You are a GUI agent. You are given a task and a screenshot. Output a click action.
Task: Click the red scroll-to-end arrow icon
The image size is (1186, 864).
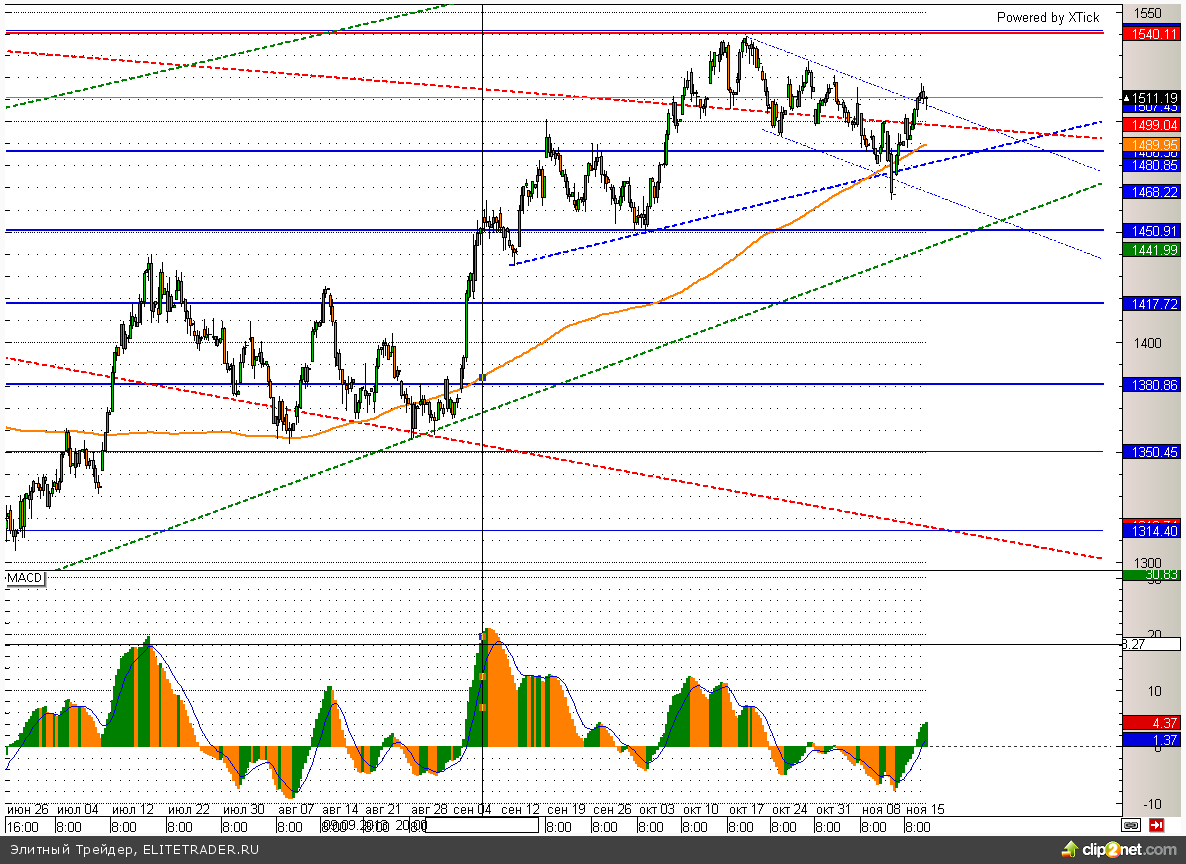coord(1156,826)
